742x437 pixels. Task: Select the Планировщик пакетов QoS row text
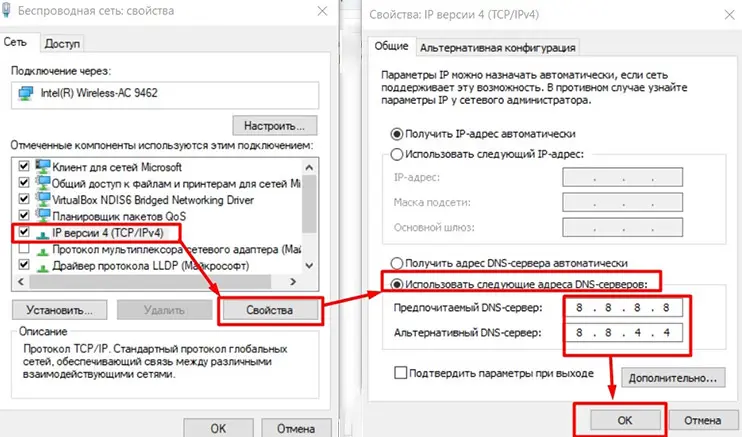pyautogui.click(x=119, y=216)
